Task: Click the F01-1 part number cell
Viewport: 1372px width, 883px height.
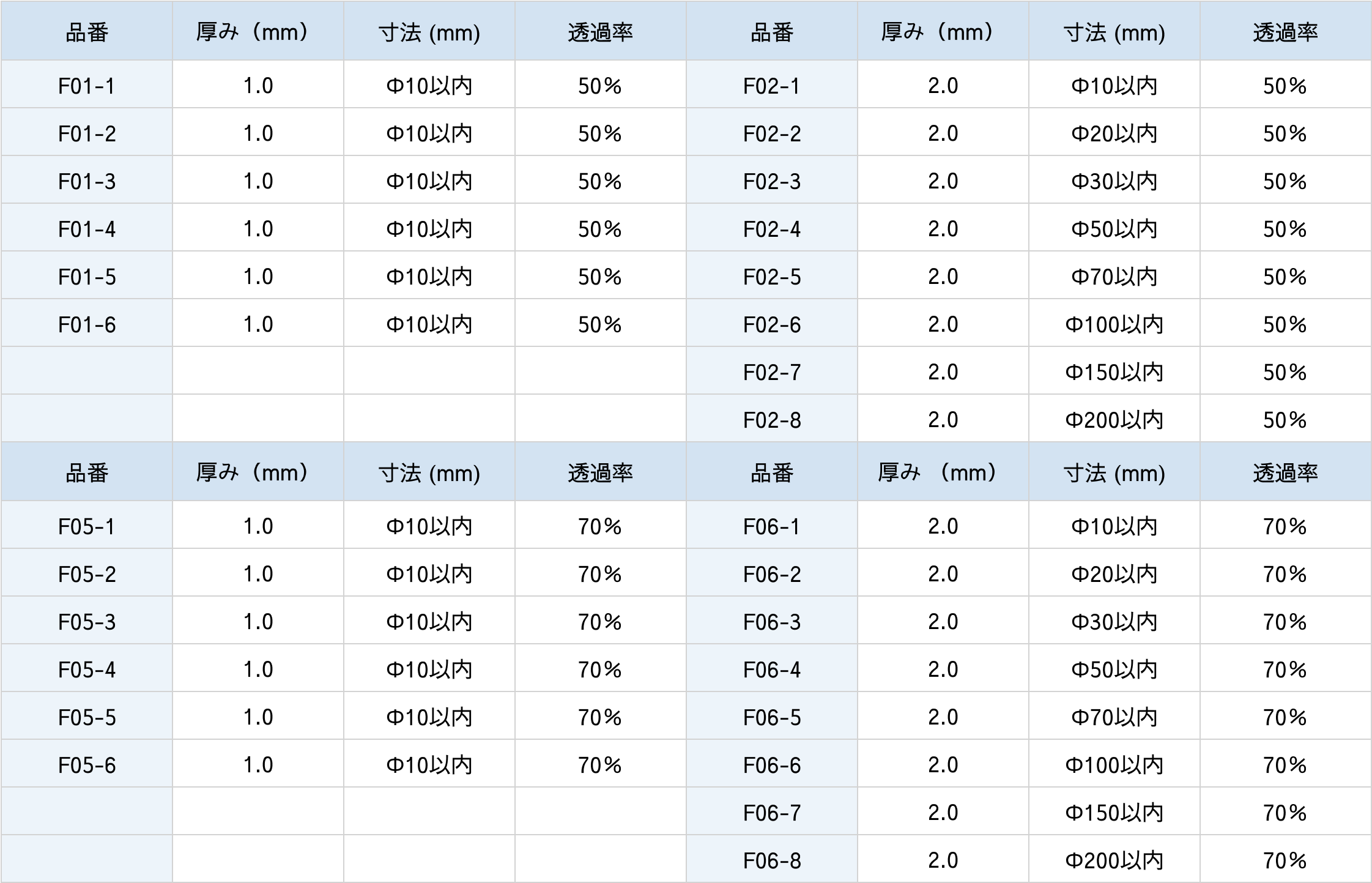Action: pyautogui.click(x=86, y=86)
